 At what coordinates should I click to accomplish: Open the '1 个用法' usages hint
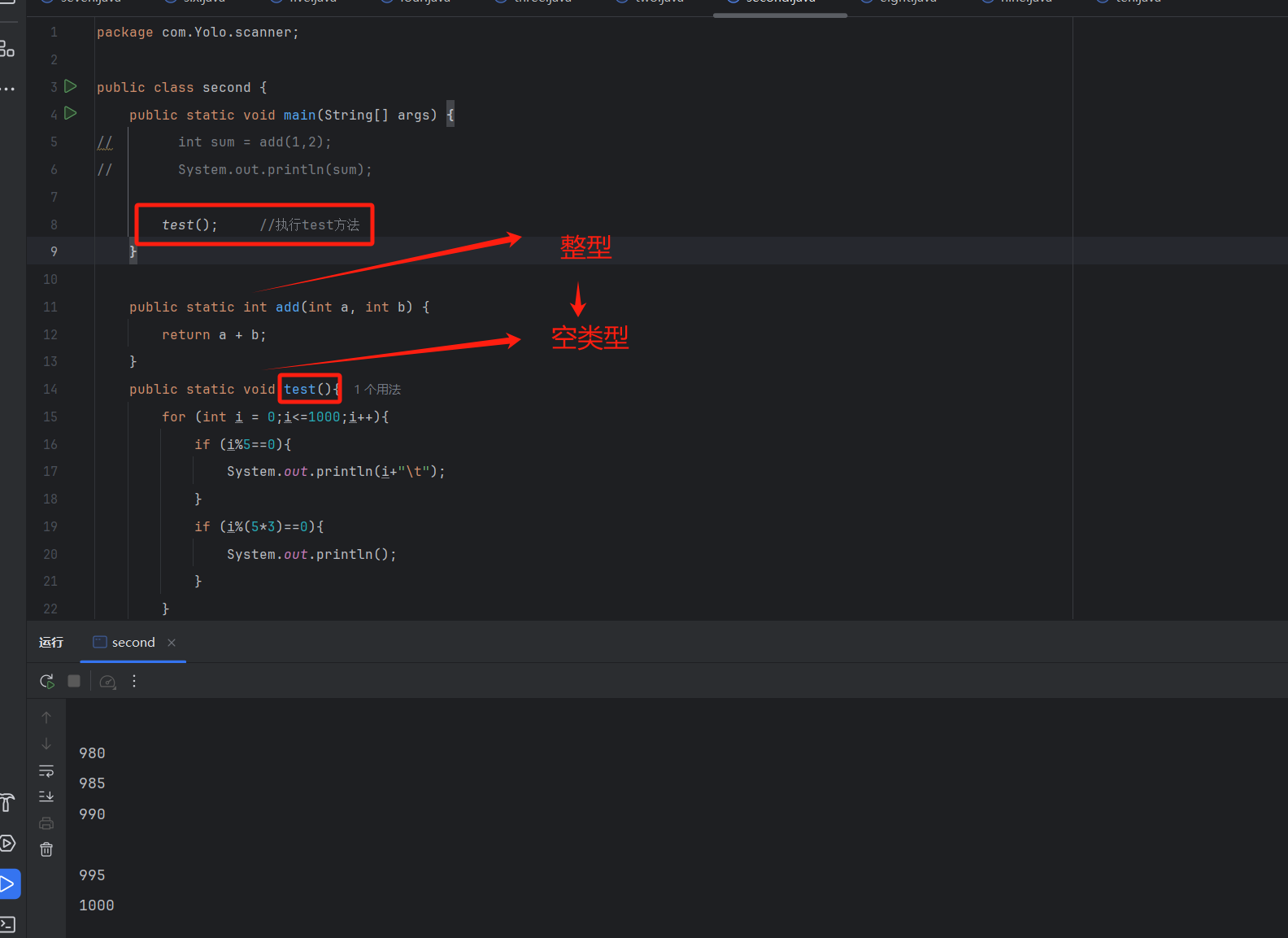(x=377, y=390)
